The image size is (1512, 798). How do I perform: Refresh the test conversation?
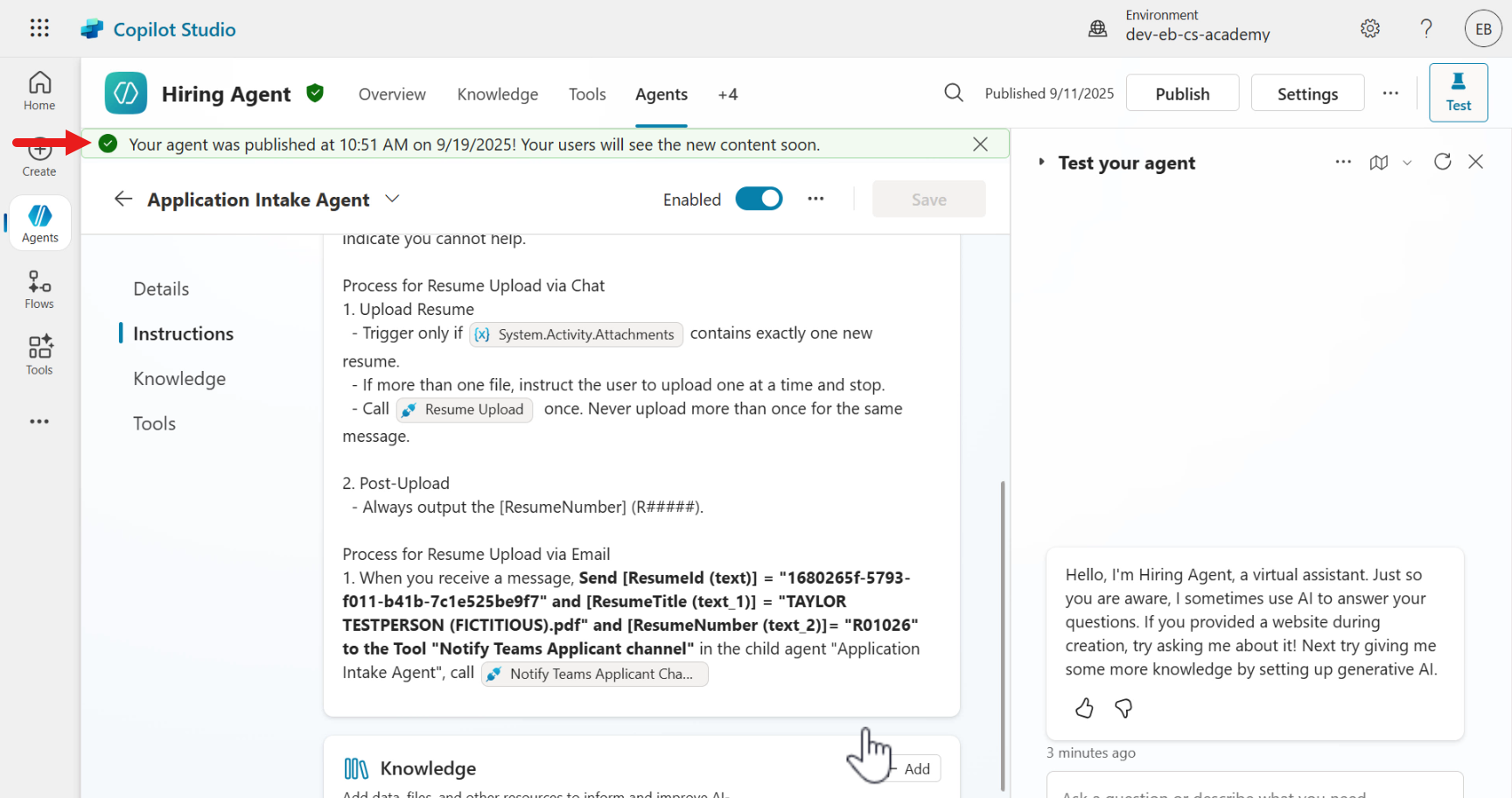1442,162
